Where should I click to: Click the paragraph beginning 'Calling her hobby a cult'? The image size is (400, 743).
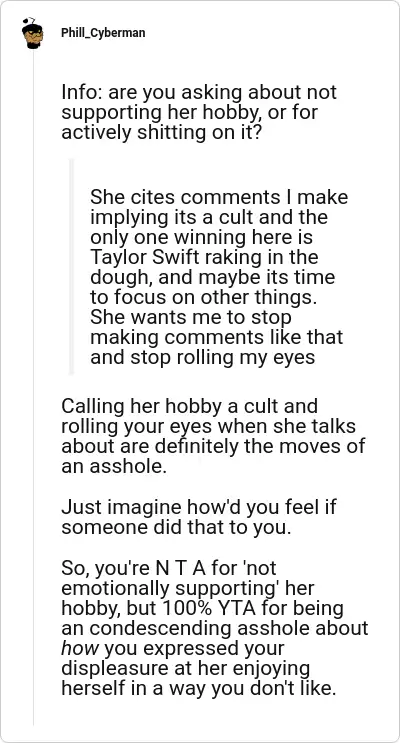(213, 436)
